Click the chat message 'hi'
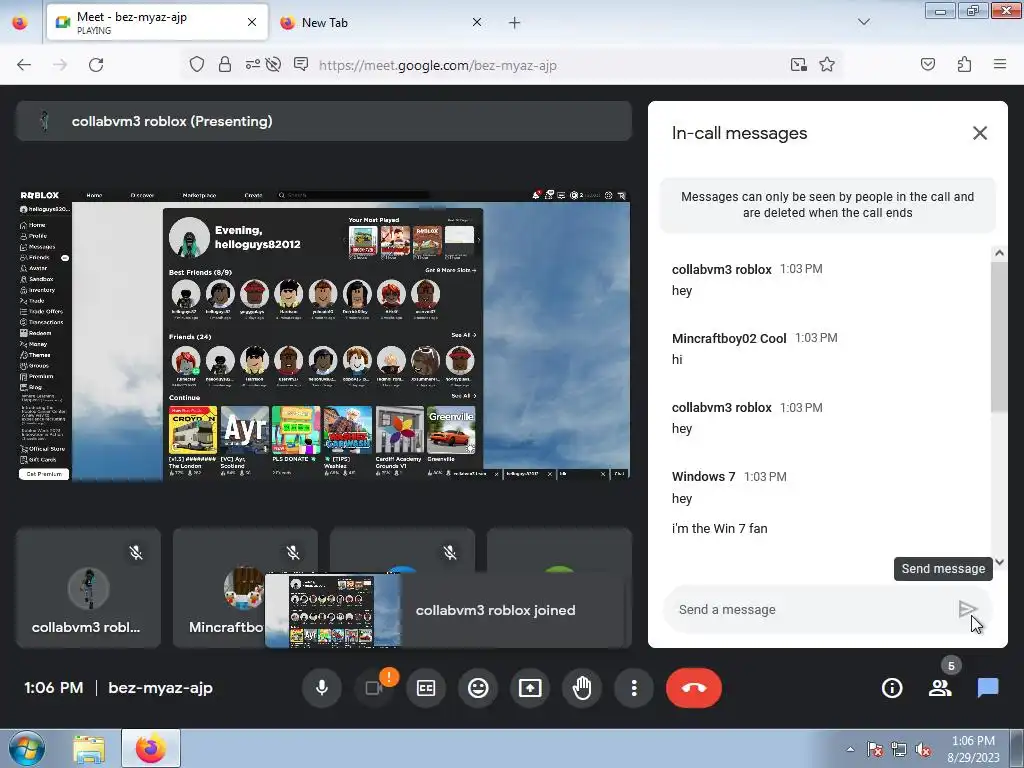 tap(677, 359)
